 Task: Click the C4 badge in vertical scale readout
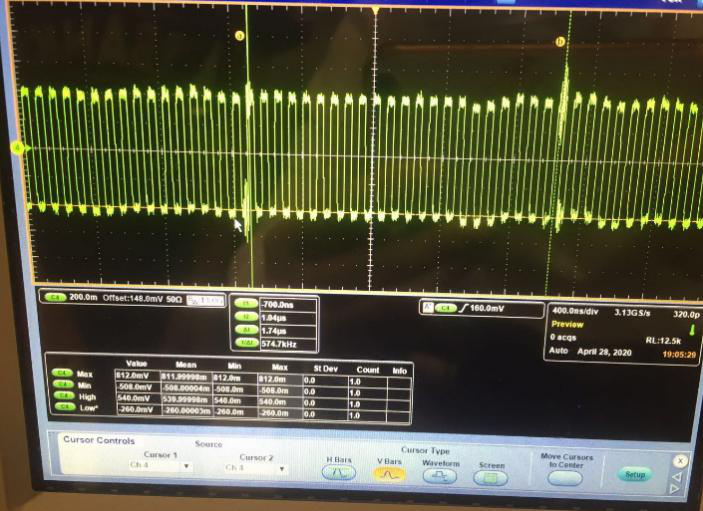pos(55,297)
